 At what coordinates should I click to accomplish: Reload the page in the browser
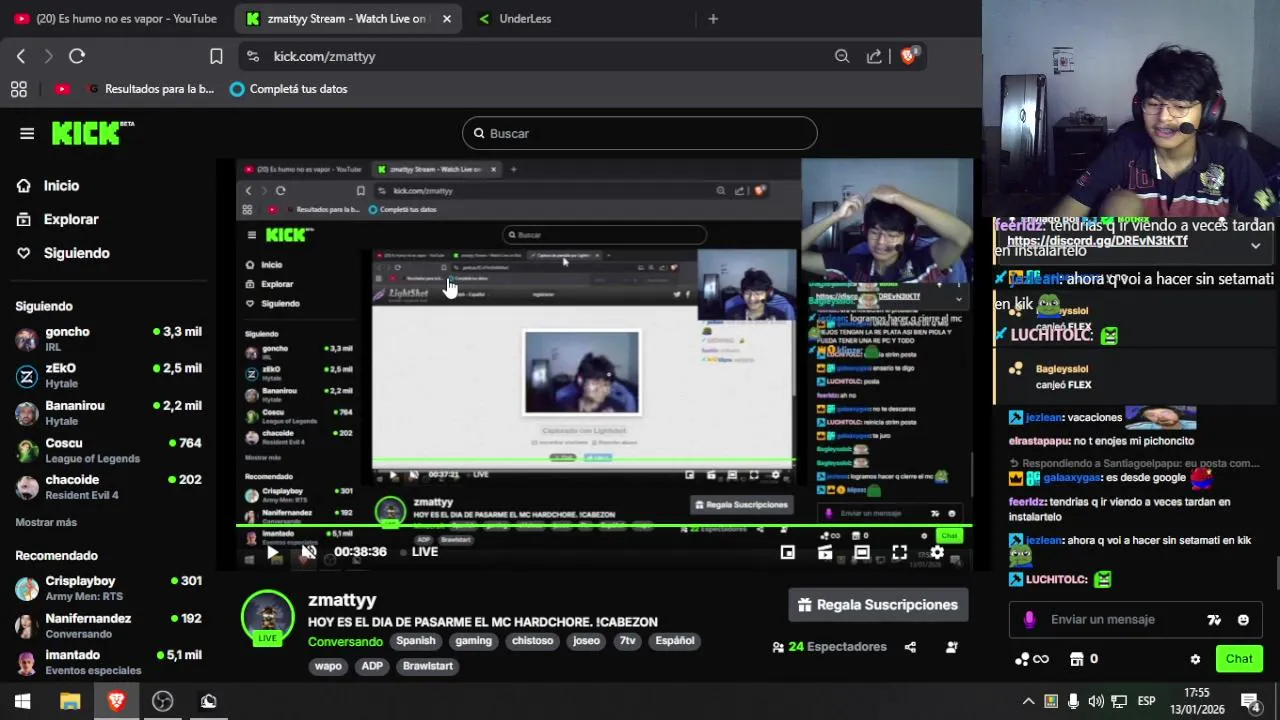pyautogui.click(x=77, y=56)
